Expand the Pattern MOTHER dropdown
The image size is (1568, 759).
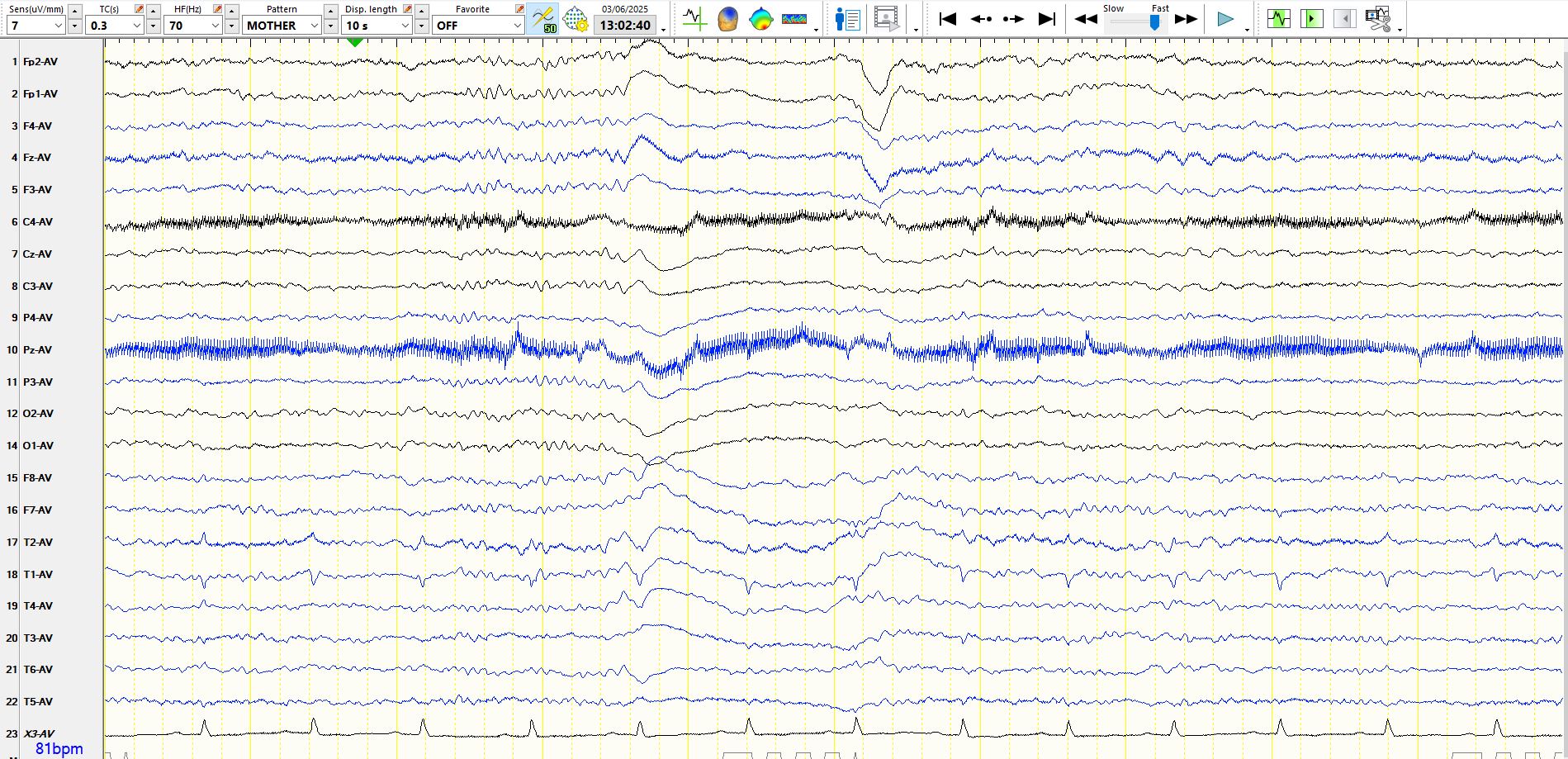point(282,26)
